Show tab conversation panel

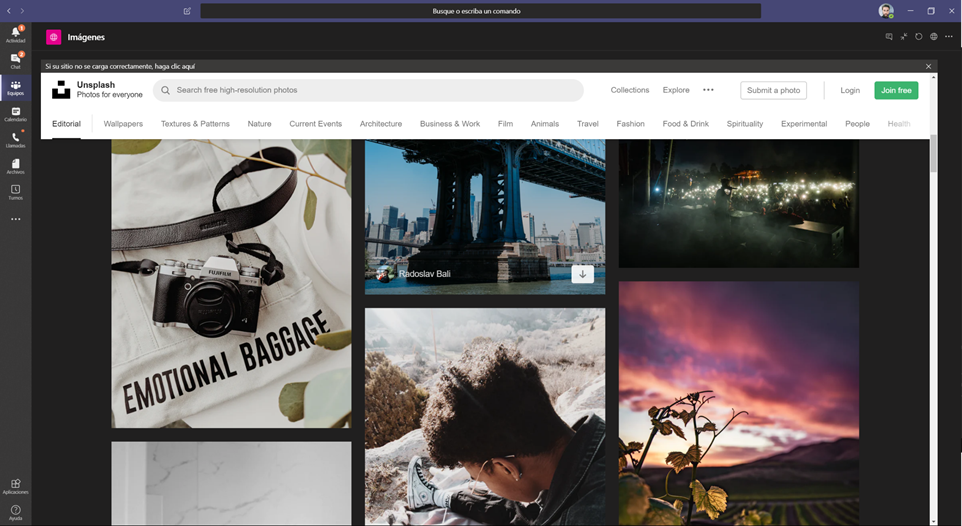[888, 37]
